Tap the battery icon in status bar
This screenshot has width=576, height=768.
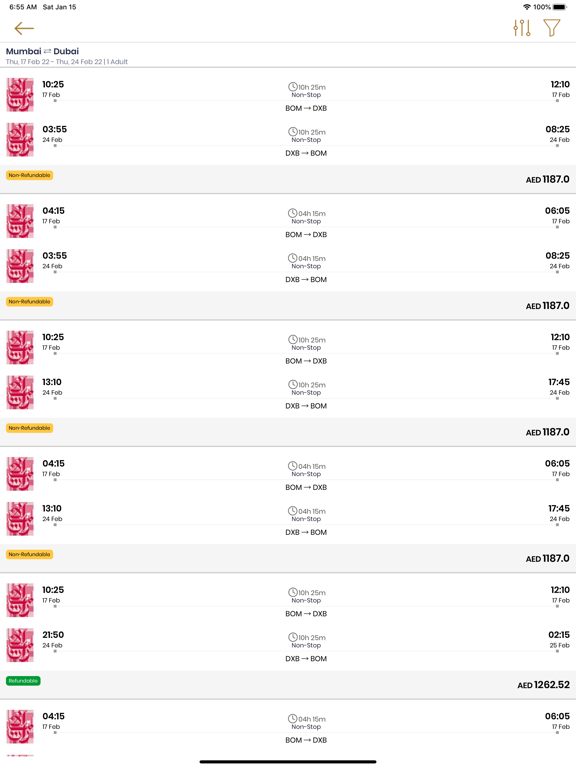pos(560,7)
